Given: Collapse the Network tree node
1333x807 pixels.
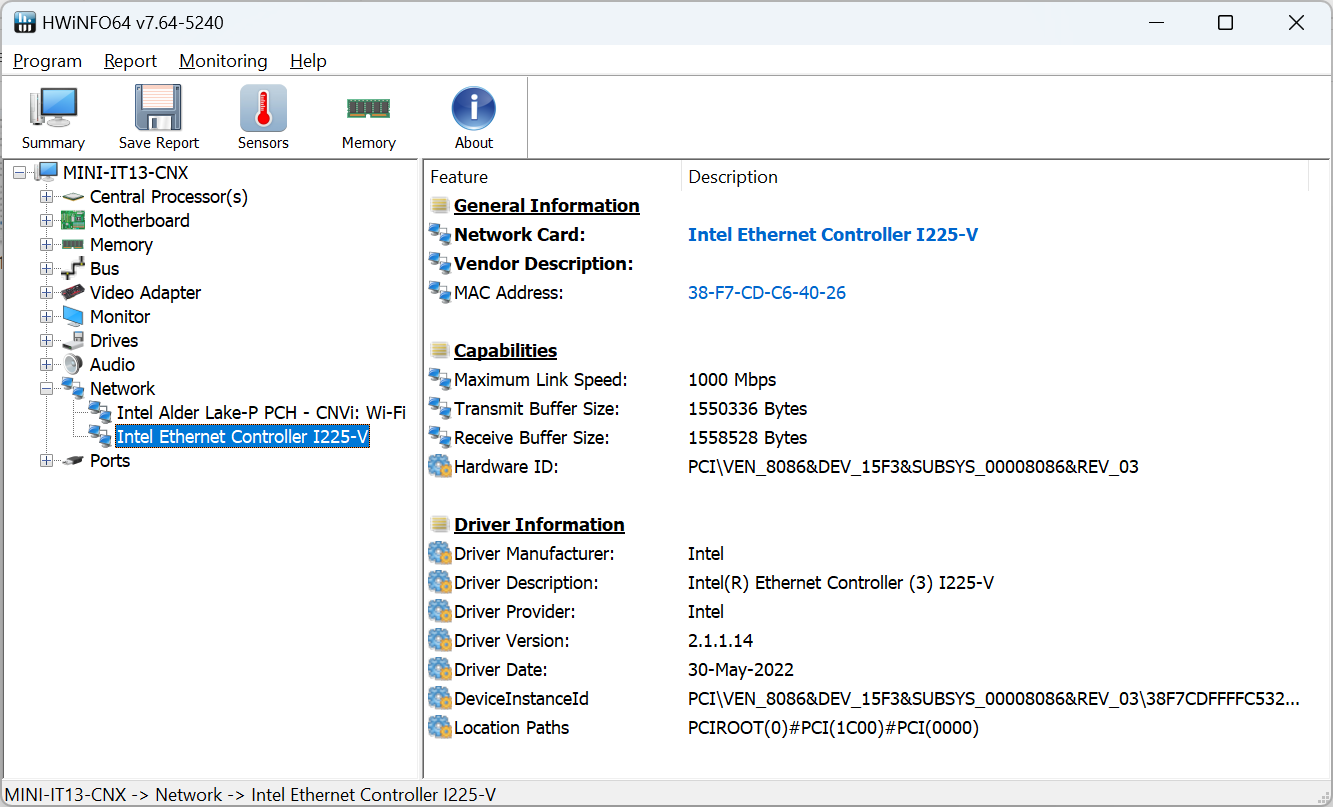Looking at the screenshot, I should tap(46, 388).
